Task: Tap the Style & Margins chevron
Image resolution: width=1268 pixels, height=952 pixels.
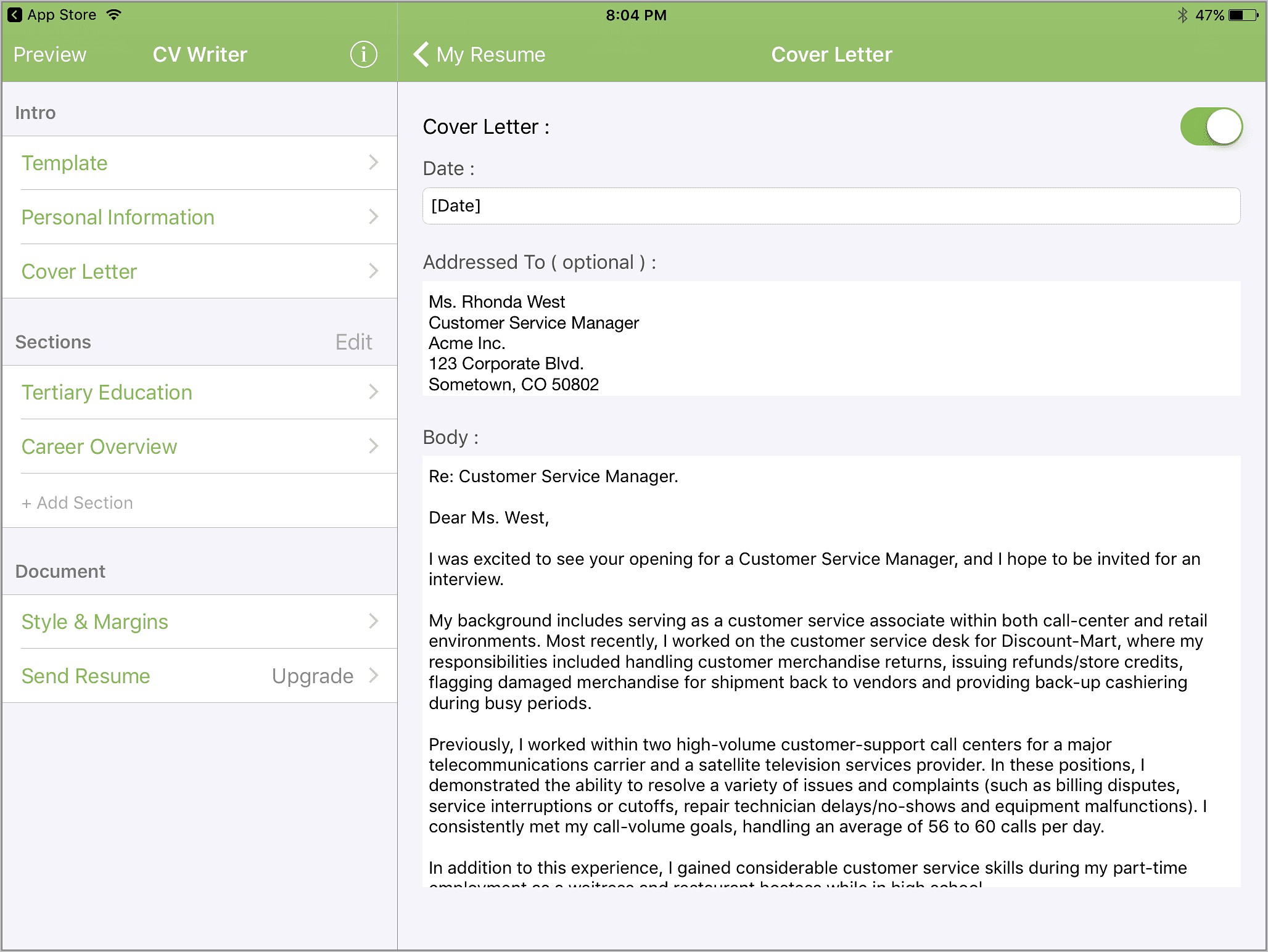Action: [x=374, y=621]
